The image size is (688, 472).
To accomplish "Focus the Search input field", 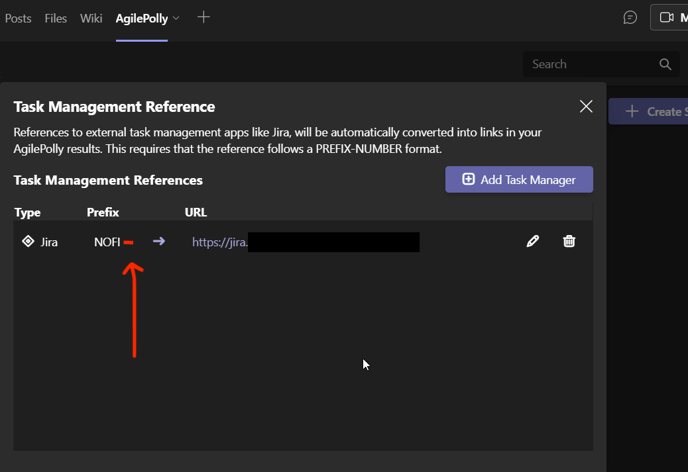I will [601, 64].
